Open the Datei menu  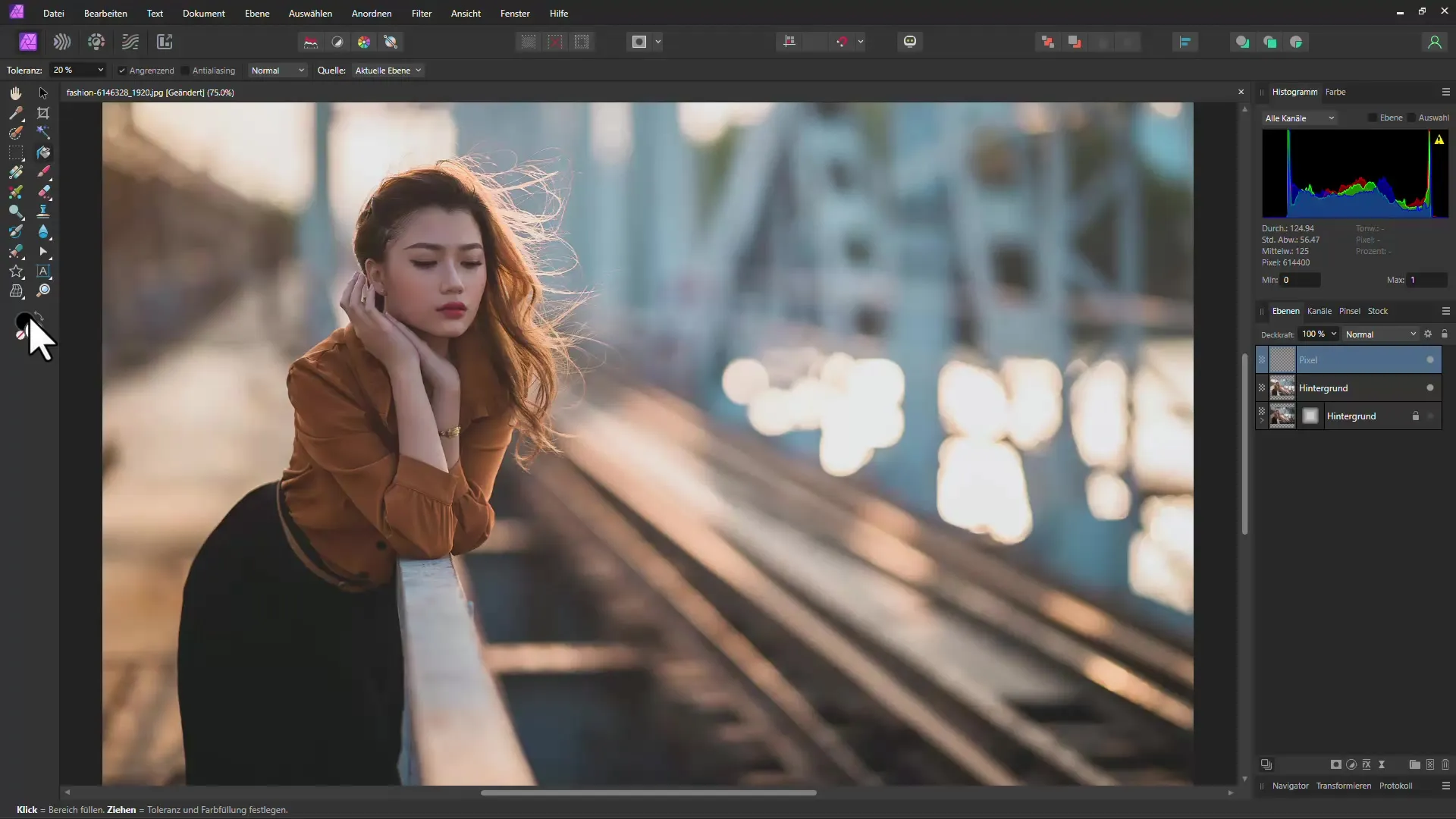pyautogui.click(x=54, y=14)
